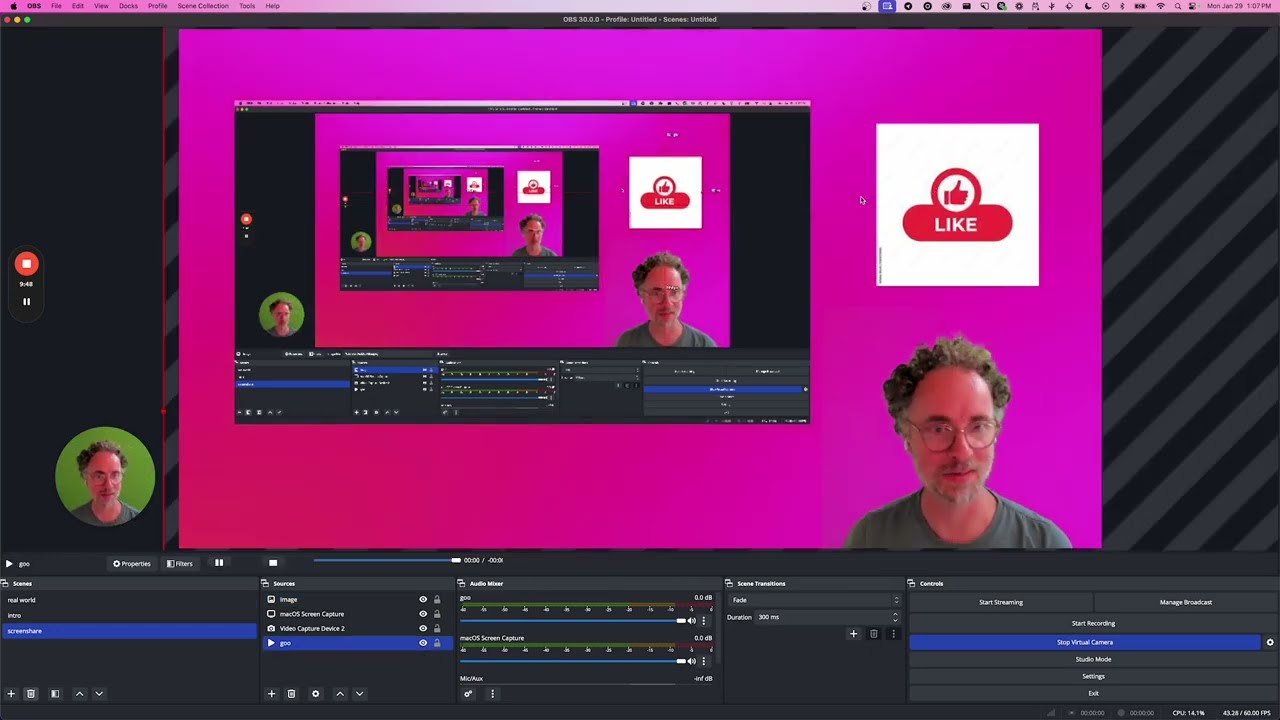Open Properties for the selected source
The width and height of the screenshot is (1280, 720).
pyautogui.click(x=131, y=564)
